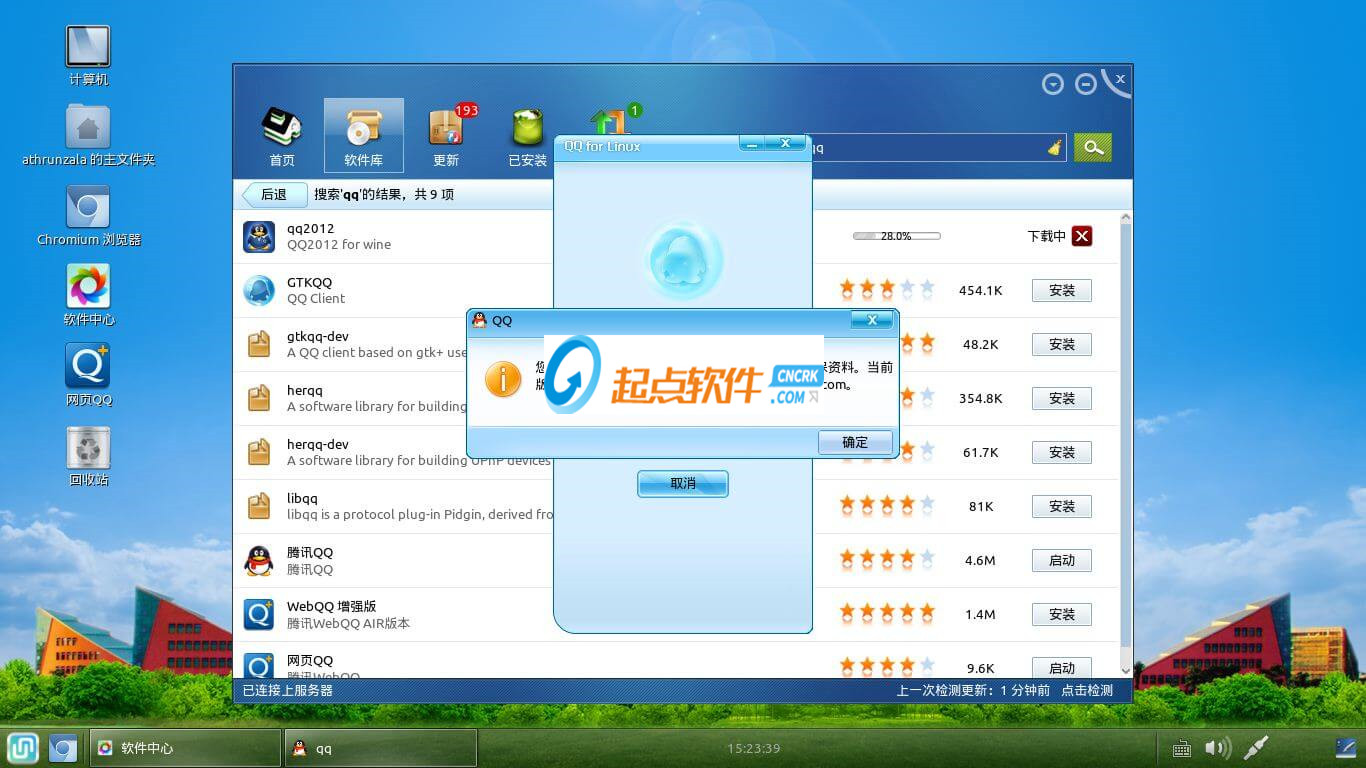Screen dimensions: 1366x768
Task: Switch to 软件中心 taskbar window button
Action: point(185,748)
